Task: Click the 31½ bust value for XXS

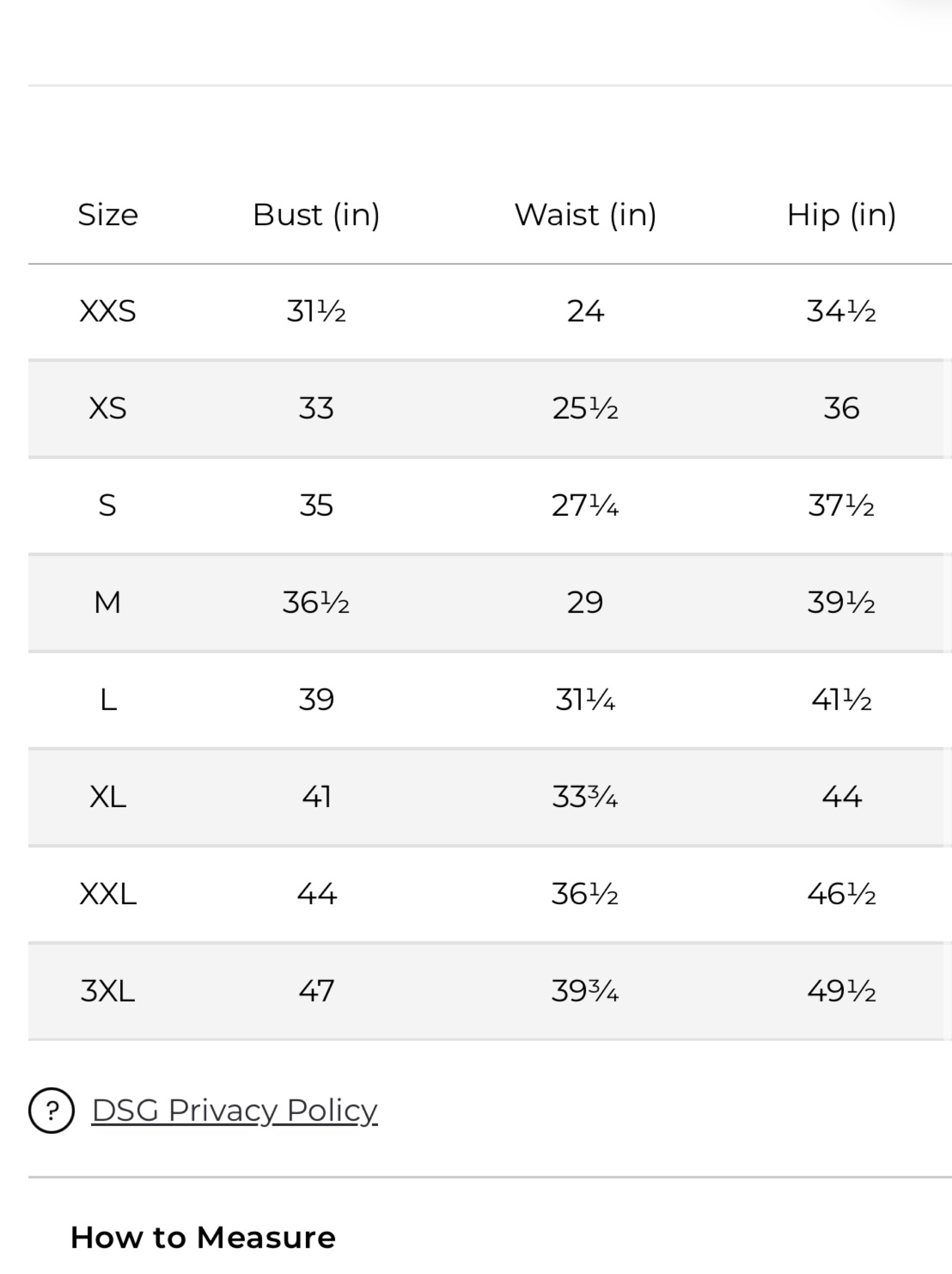Action: 316,312
